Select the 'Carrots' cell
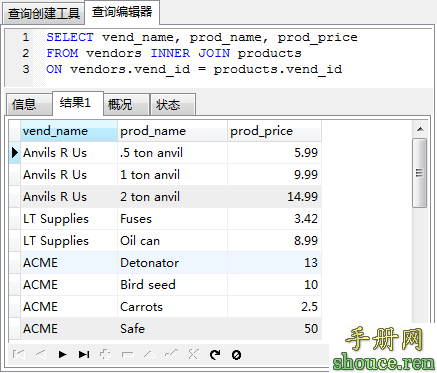The width and height of the screenshot is (437, 373). 172,307
